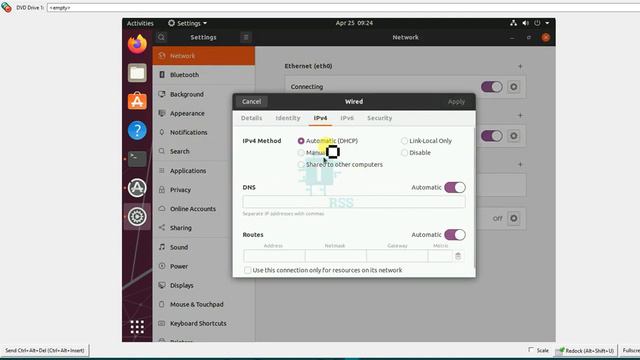The width and height of the screenshot is (640, 360).
Task: Click the DNS addresses input field
Action: pyautogui.click(x=354, y=202)
